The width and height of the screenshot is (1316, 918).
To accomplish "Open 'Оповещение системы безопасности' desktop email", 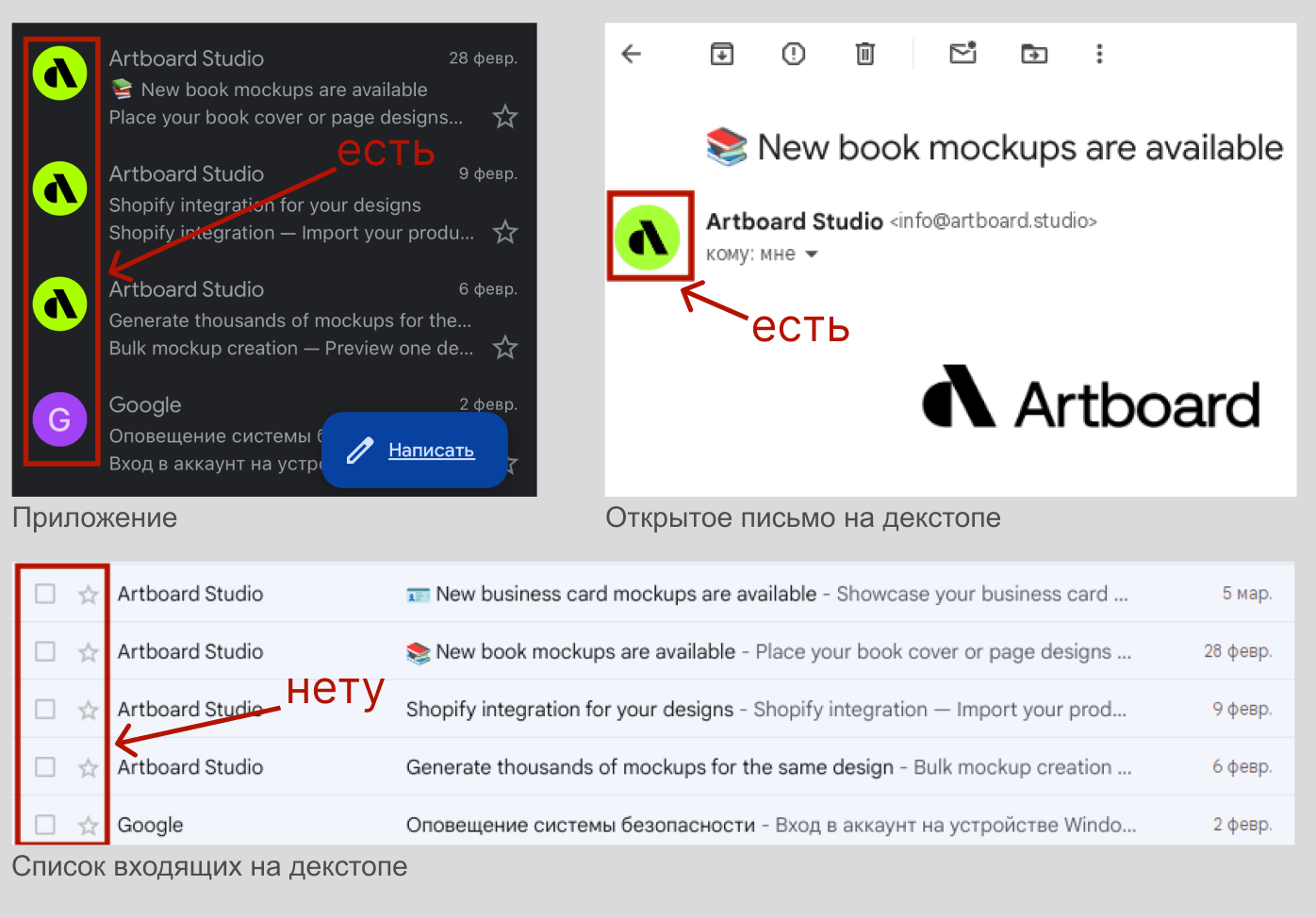I will tap(581, 825).
